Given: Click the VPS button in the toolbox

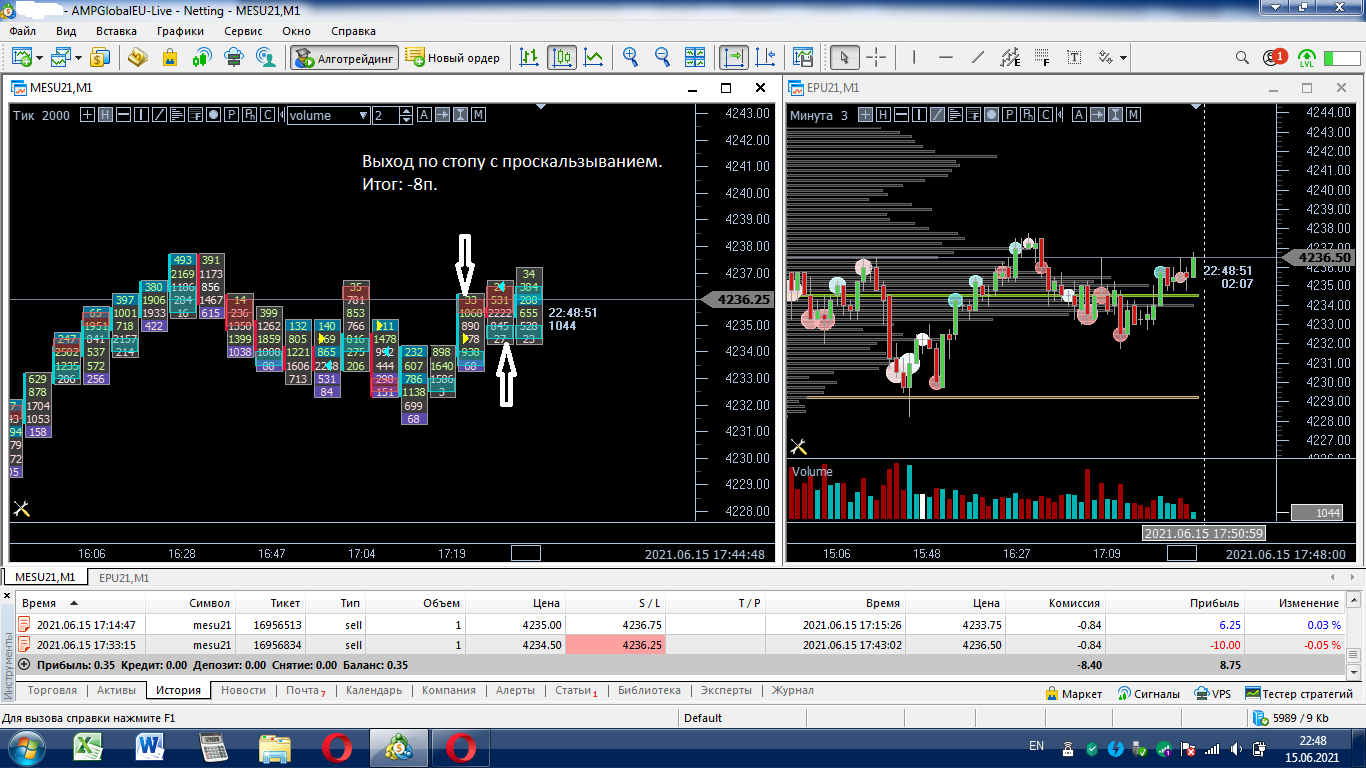Looking at the screenshot, I should pos(1213,693).
